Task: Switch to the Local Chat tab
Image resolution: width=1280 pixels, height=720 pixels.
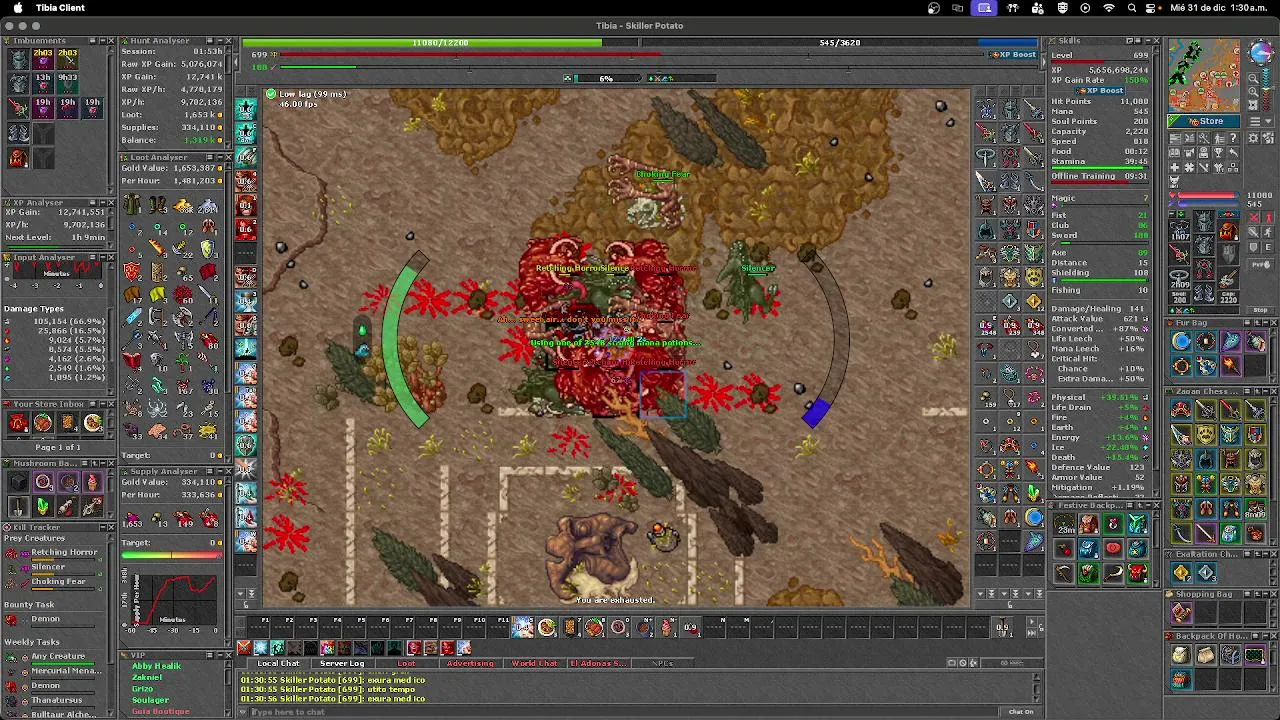Action: [x=279, y=663]
